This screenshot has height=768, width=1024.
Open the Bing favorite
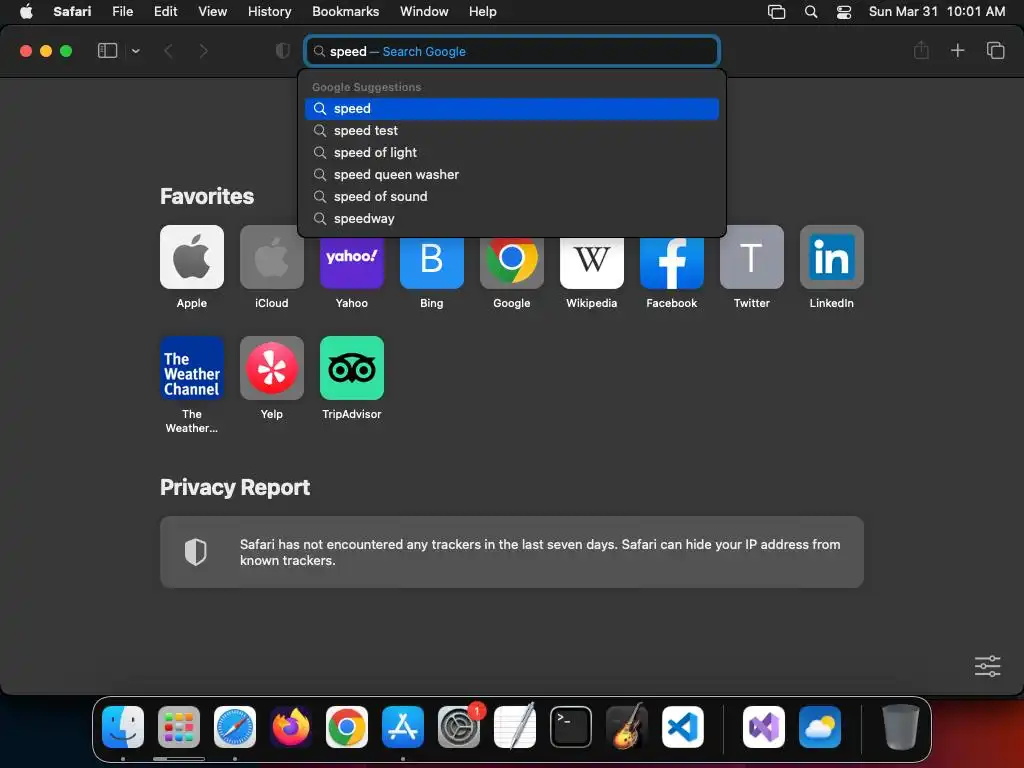(432, 263)
